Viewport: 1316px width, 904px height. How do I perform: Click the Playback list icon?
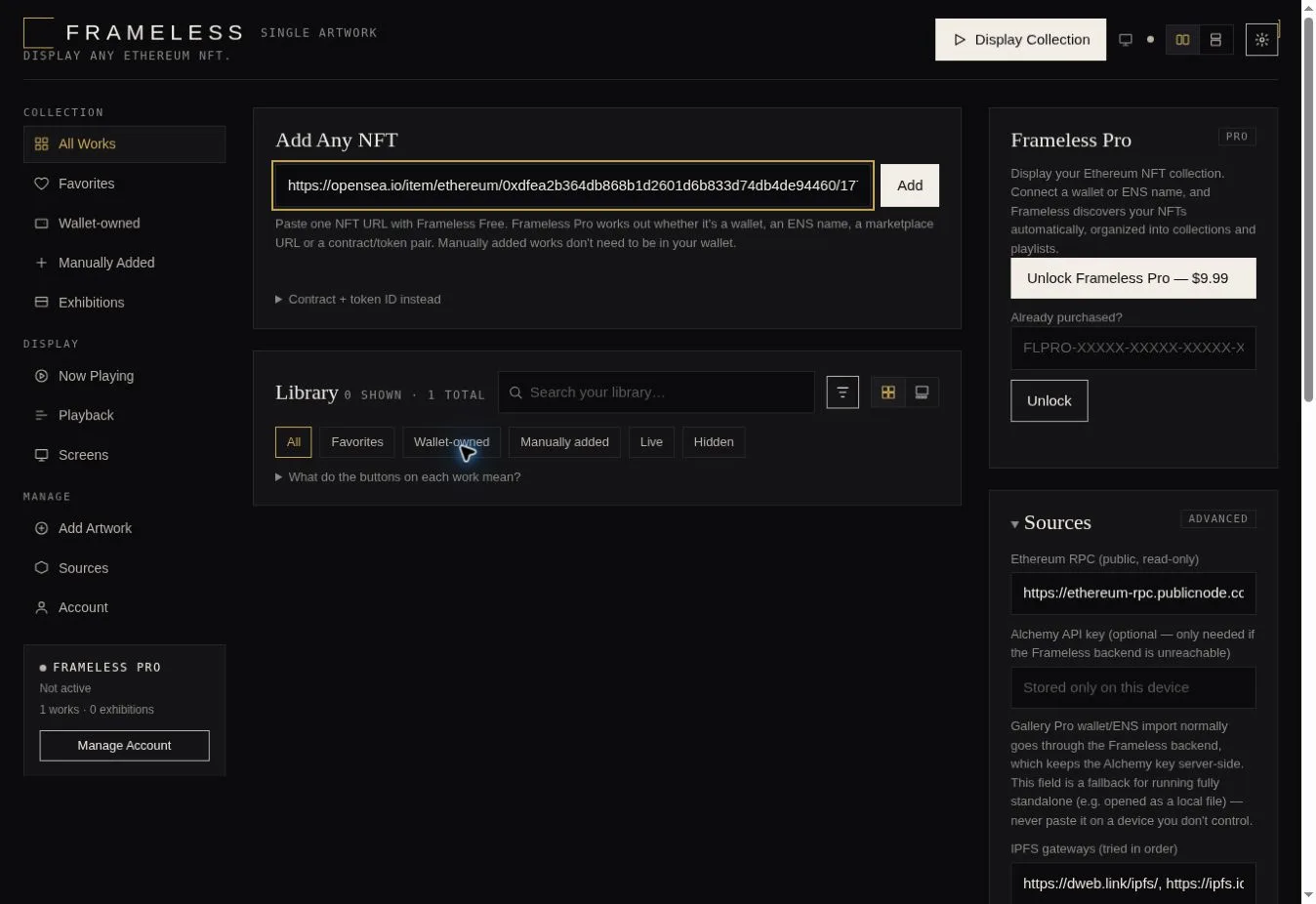(x=41, y=416)
